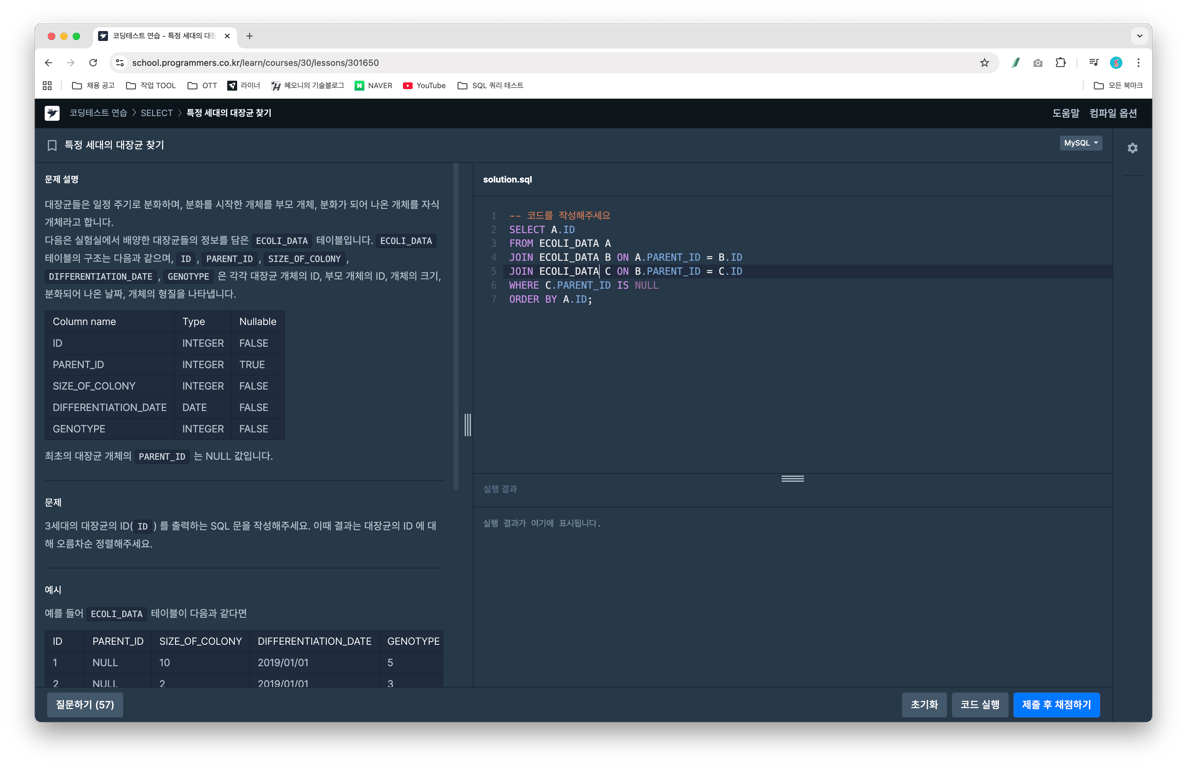Click the 제출 후 채점하기 submit button
Image resolution: width=1187 pixels, height=768 pixels.
pos(1056,705)
